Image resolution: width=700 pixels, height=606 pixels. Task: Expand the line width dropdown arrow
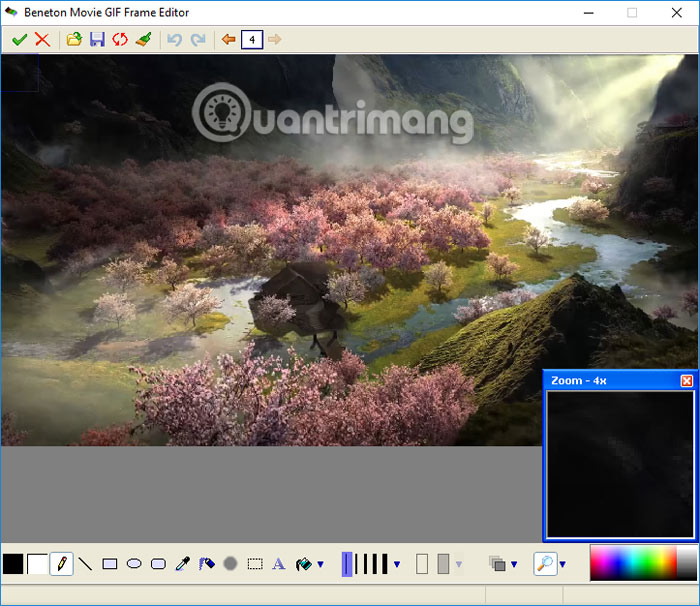[x=397, y=565]
